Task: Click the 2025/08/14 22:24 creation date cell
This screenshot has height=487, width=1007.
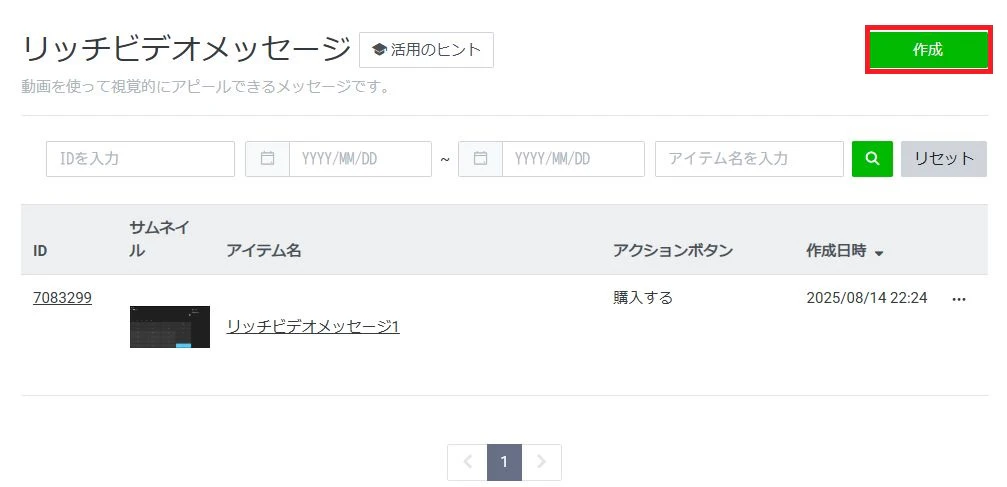Action: (866, 298)
